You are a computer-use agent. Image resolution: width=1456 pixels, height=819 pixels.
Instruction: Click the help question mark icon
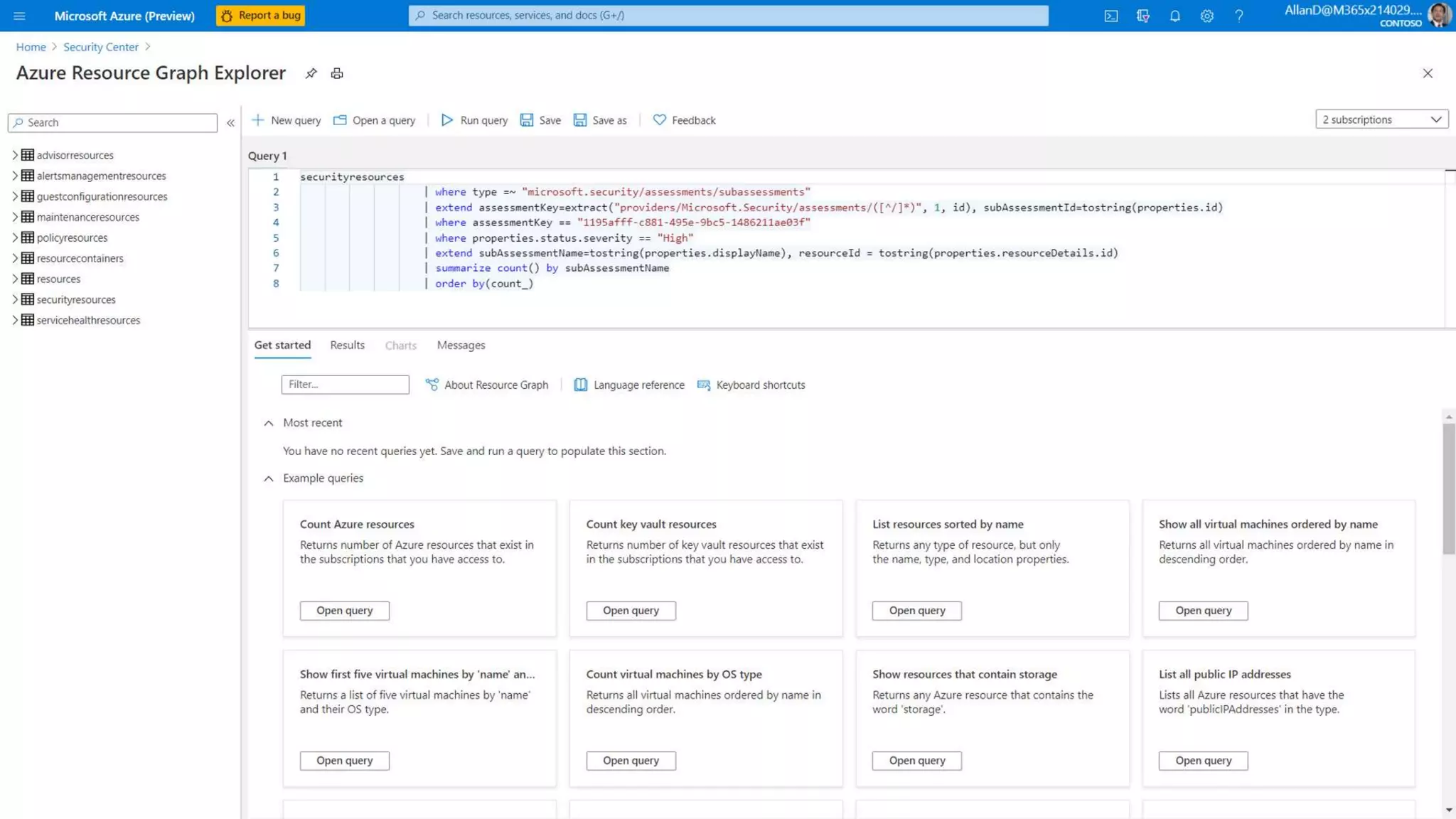pos(1238,16)
